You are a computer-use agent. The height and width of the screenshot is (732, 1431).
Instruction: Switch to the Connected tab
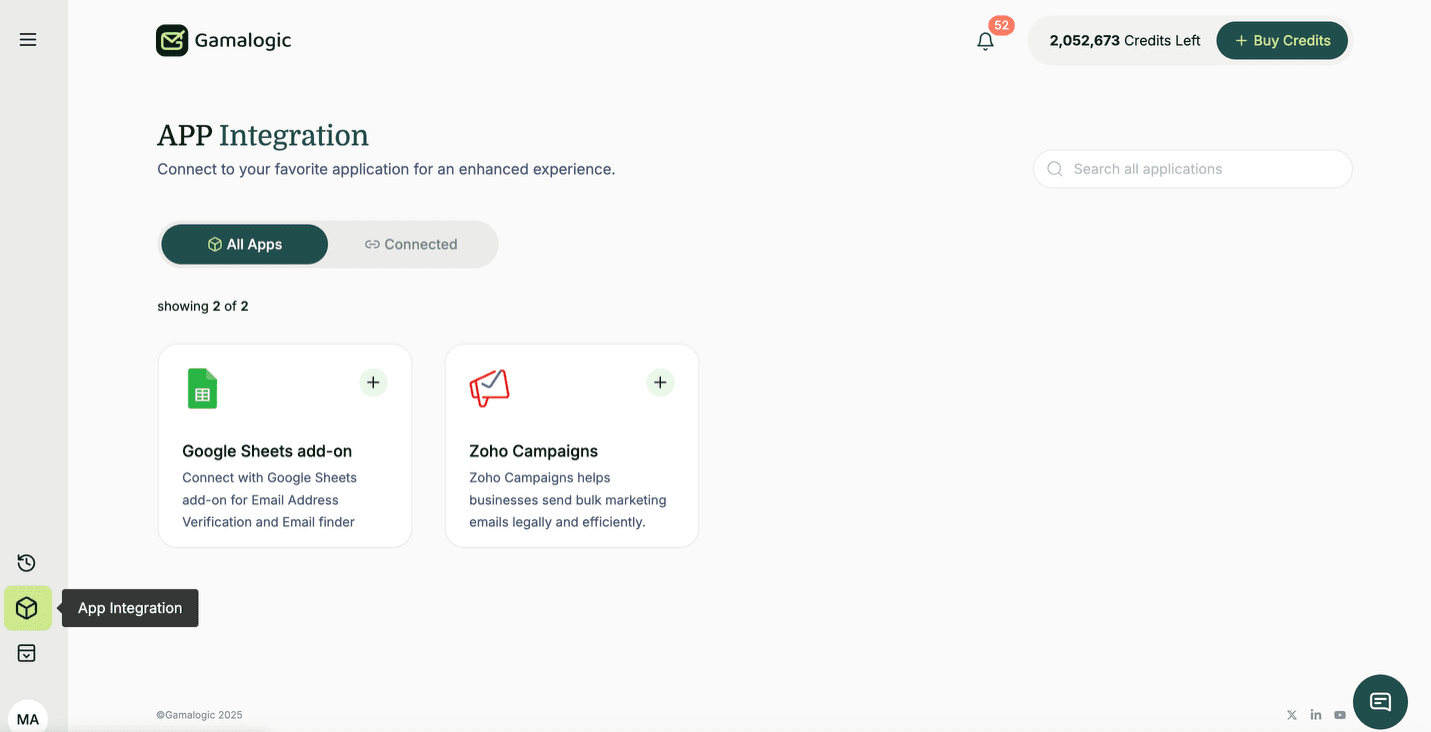coord(411,244)
